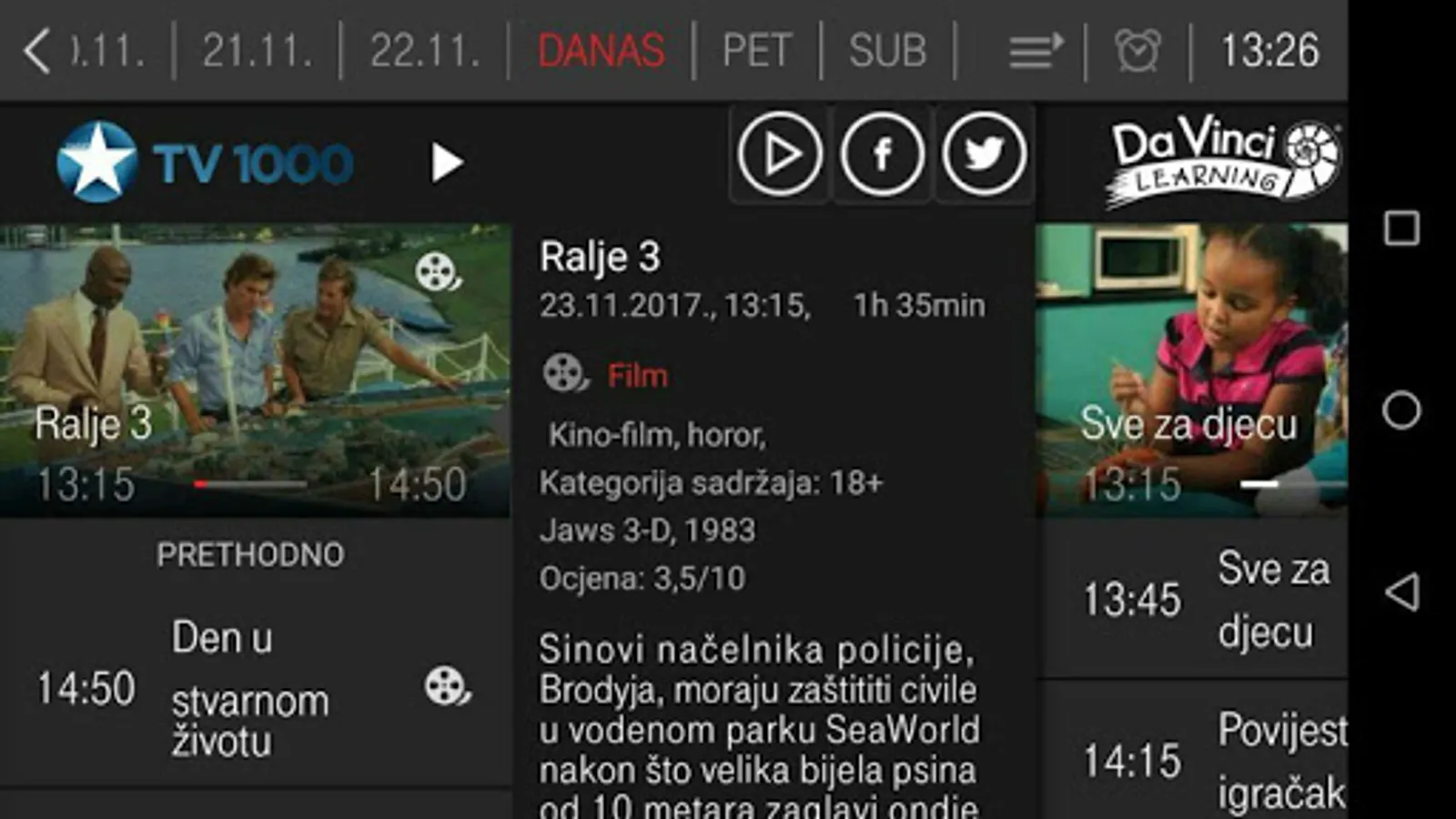1456x819 pixels.
Task: Tap the red Film category link
Action: pyautogui.click(x=637, y=375)
